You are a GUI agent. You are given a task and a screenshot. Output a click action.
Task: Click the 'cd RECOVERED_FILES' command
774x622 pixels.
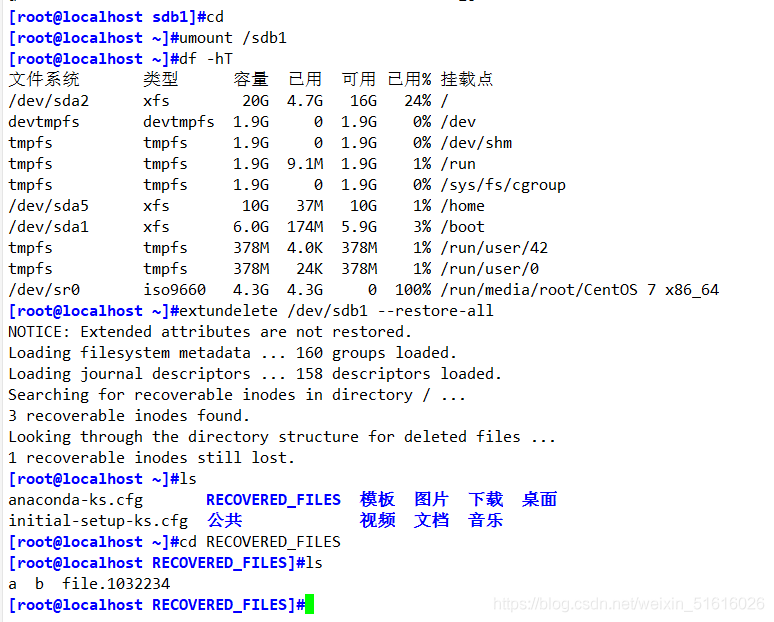260,542
